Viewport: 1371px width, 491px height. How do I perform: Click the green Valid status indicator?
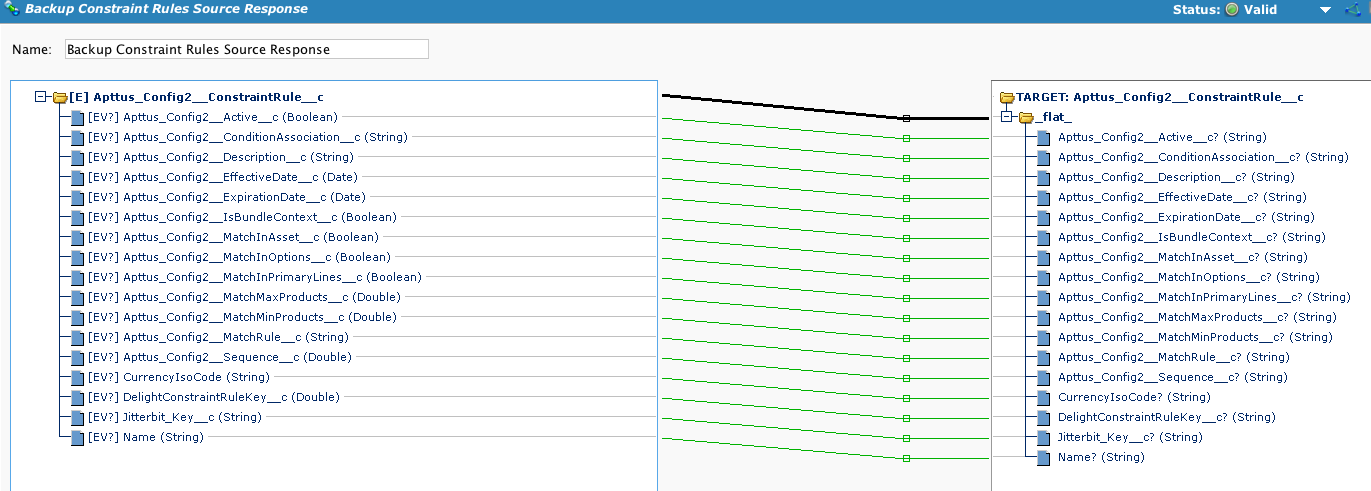point(1231,9)
